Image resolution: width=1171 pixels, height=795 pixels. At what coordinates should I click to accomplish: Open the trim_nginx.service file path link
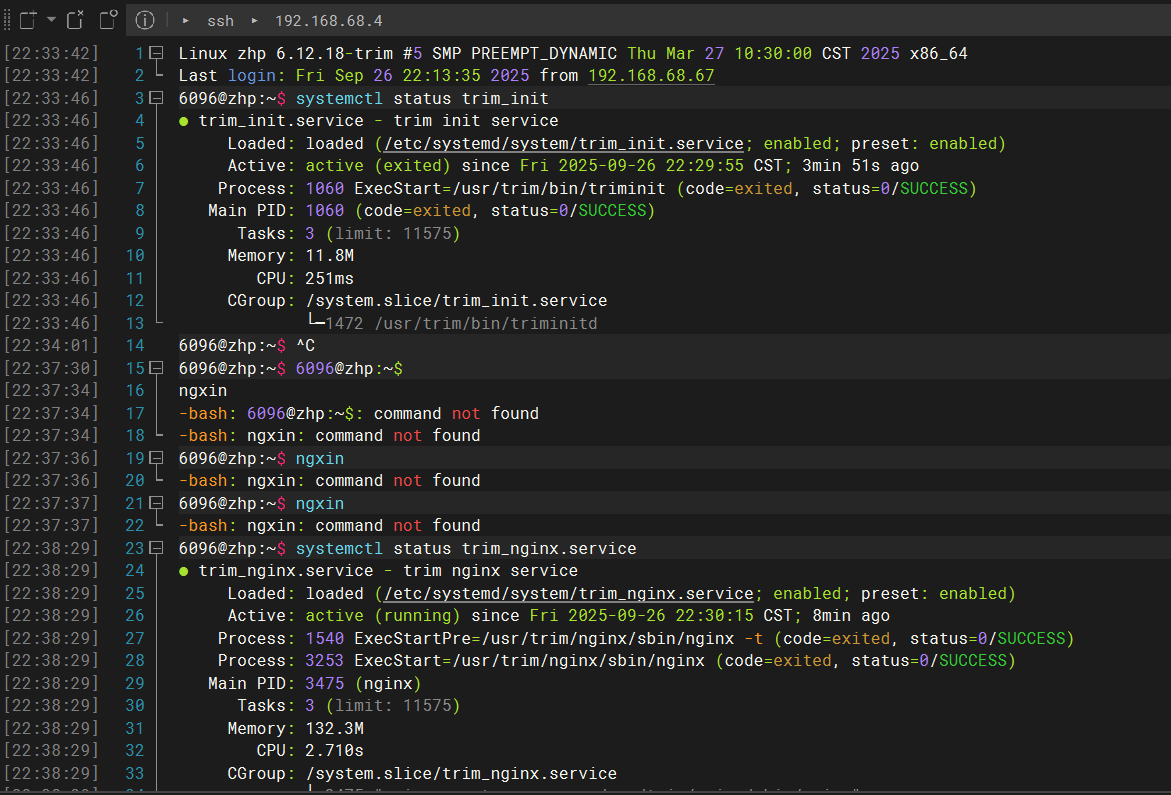[568, 593]
